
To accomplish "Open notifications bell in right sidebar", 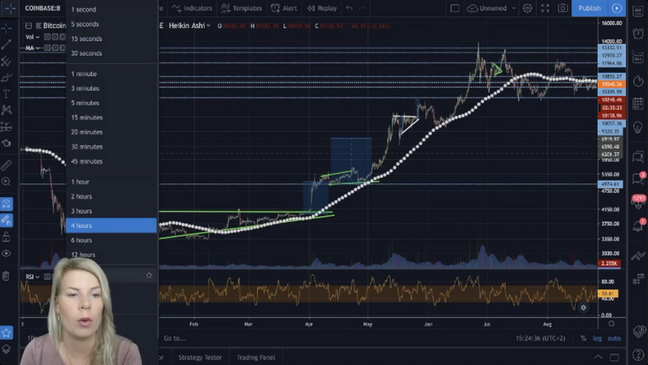I will coord(638,226).
